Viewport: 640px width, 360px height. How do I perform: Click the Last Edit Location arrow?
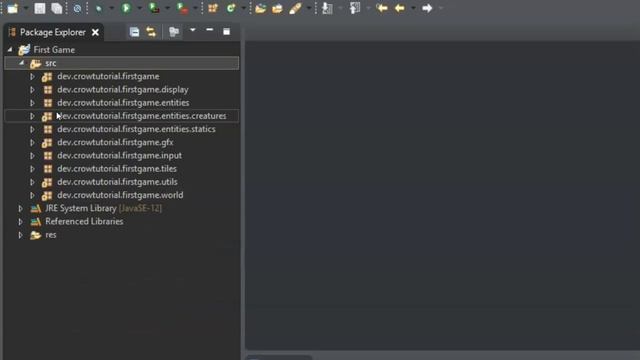click(x=382, y=8)
